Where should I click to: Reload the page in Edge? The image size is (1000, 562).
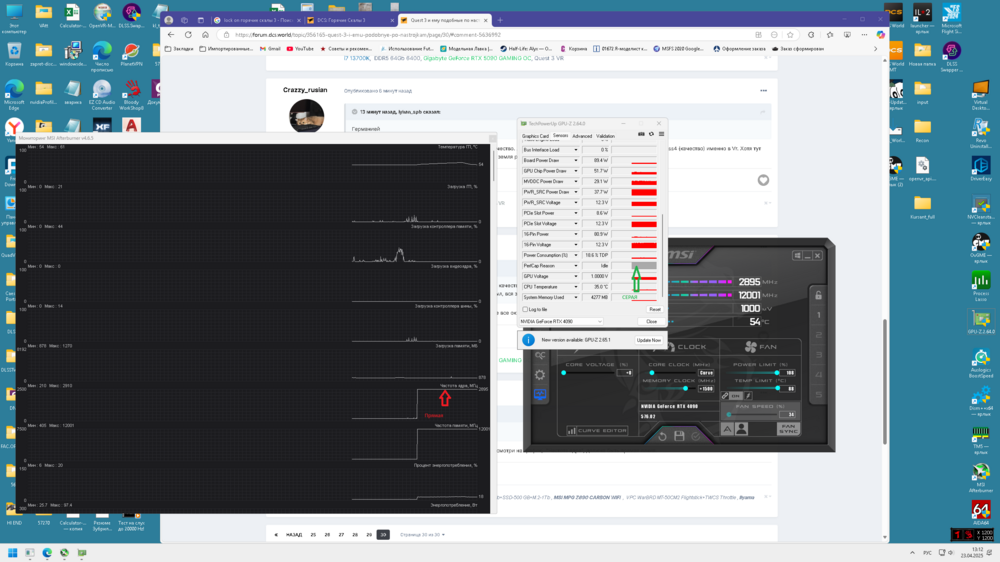pos(188,35)
